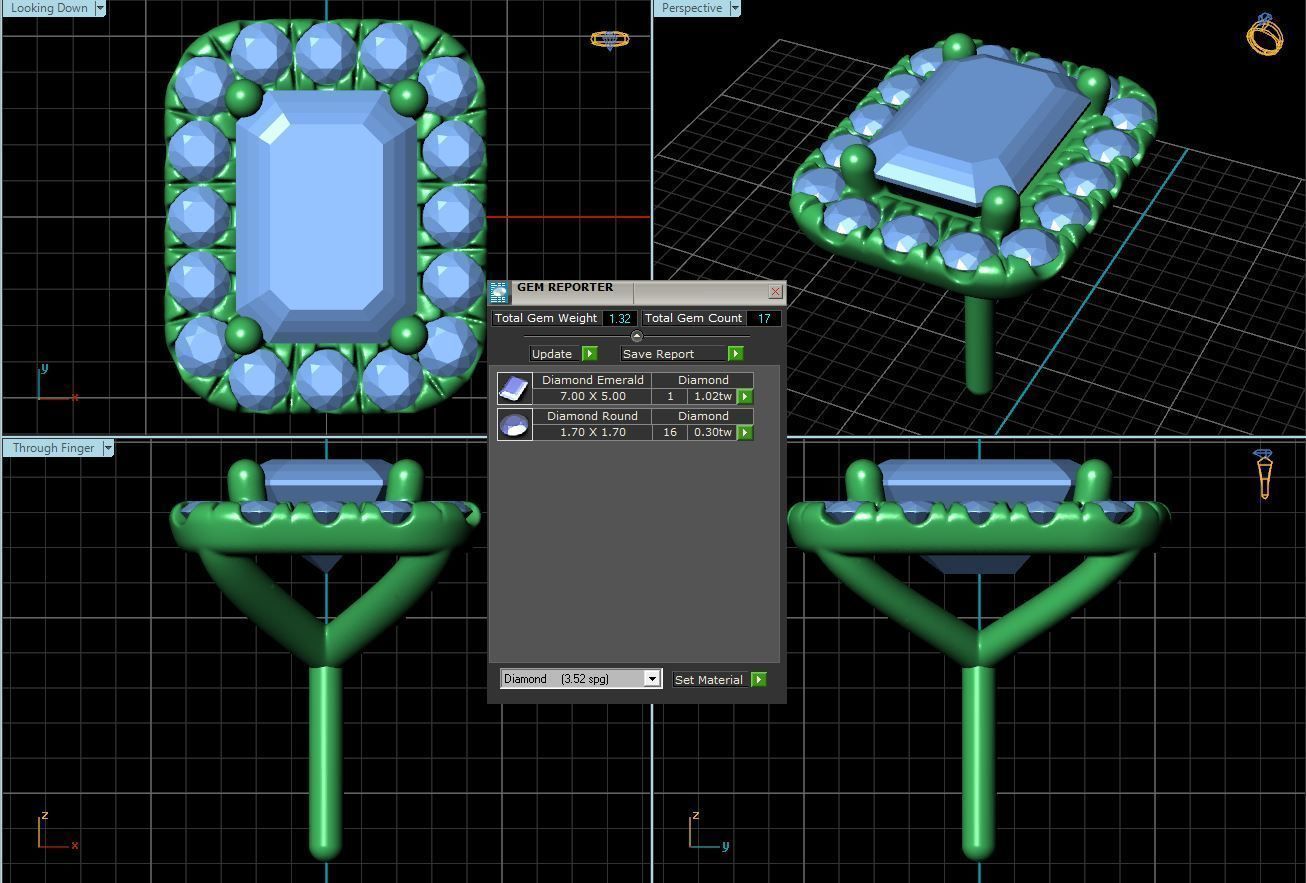The height and width of the screenshot is (883, 1306).
Task: Click the quantity 16 cell
Action: tap(669, 432)
